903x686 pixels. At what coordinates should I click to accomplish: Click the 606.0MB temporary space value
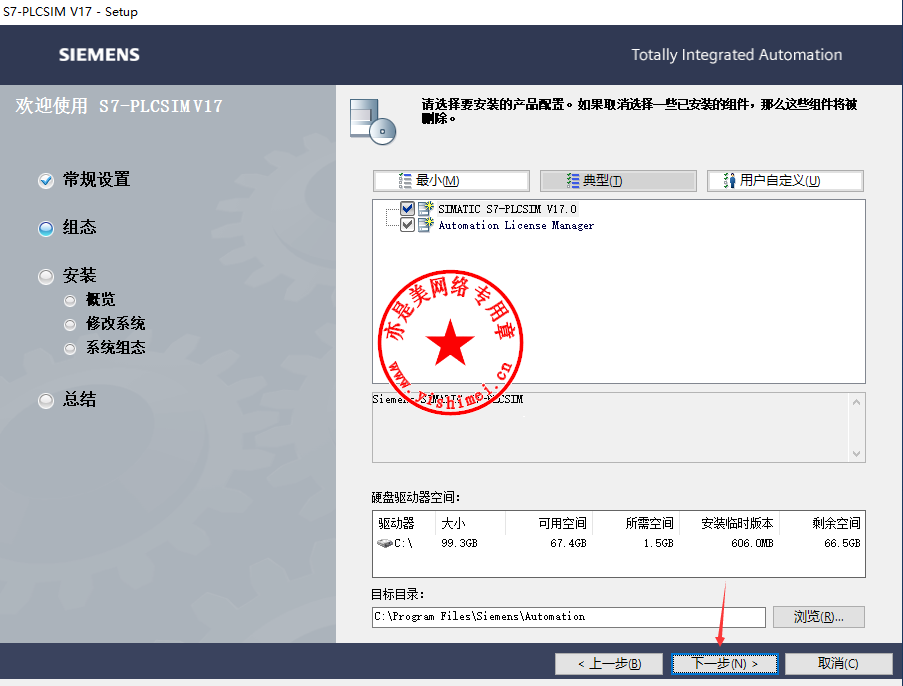tap(752, 543)
